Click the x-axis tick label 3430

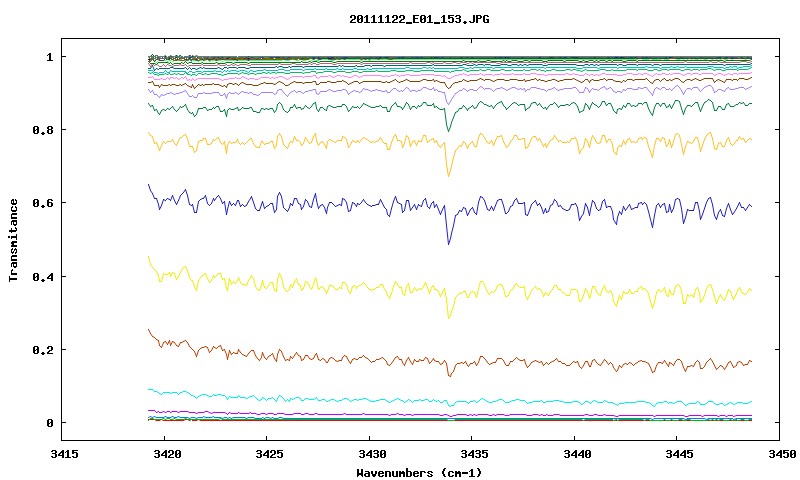pyautogui.click(x=372, y=454)
